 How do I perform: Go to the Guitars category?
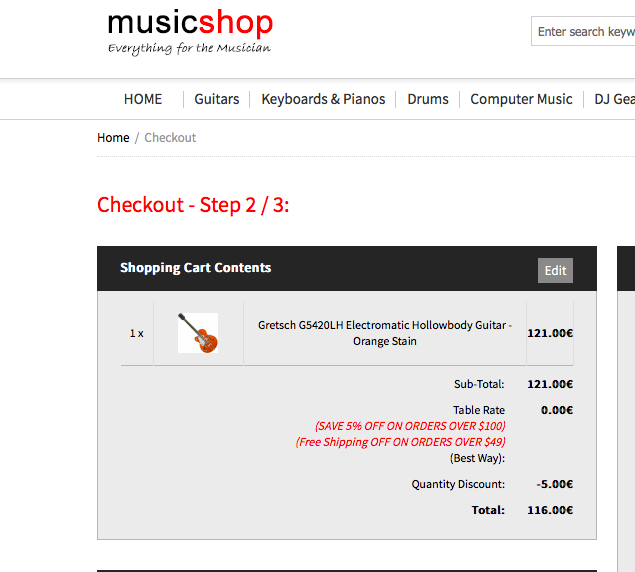217,99
